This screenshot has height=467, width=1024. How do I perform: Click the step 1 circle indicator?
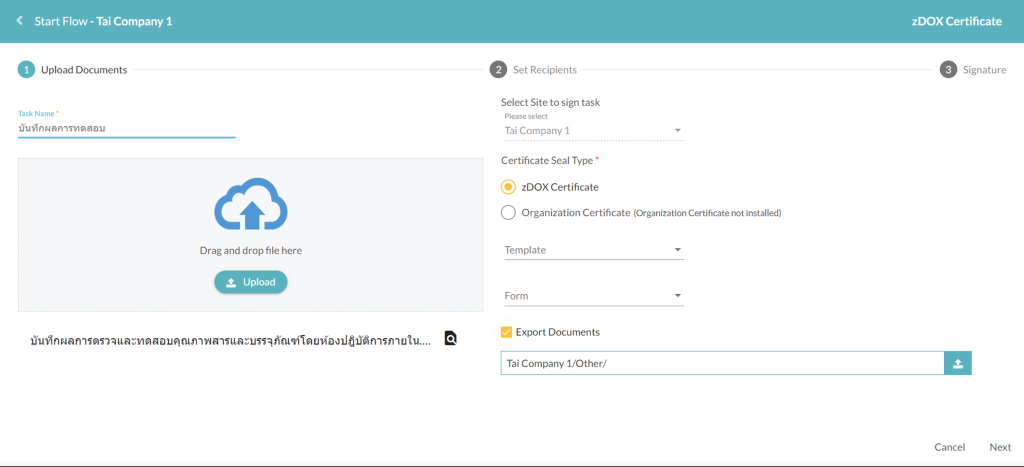coord(27,70)
